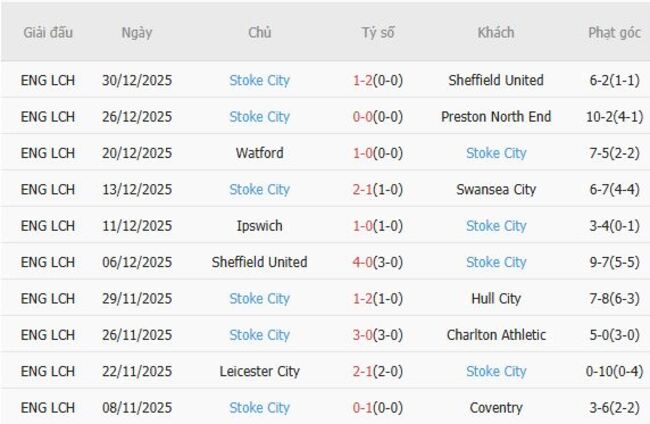
Task: Click Watford home team name
Action: tap(259, 153)
